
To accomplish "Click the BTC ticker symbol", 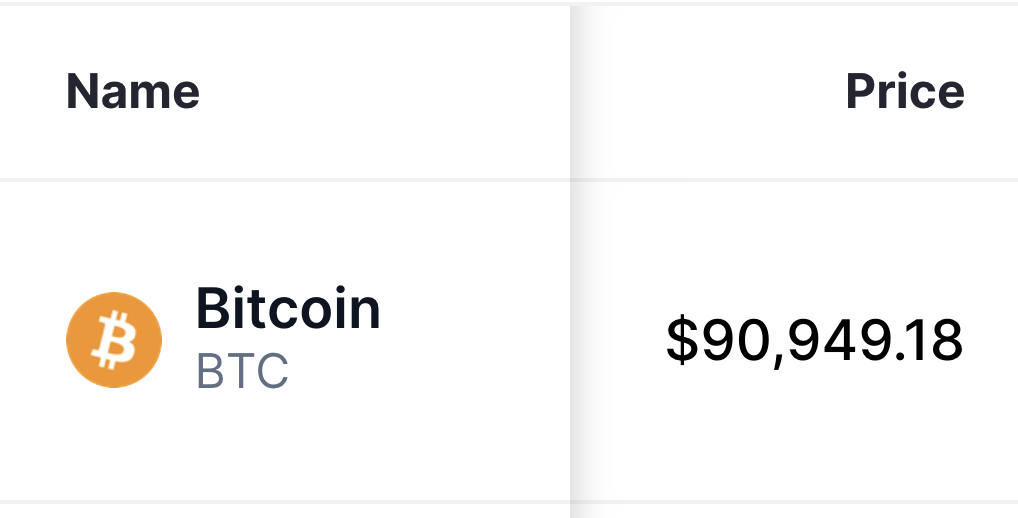I will [242, 371].
